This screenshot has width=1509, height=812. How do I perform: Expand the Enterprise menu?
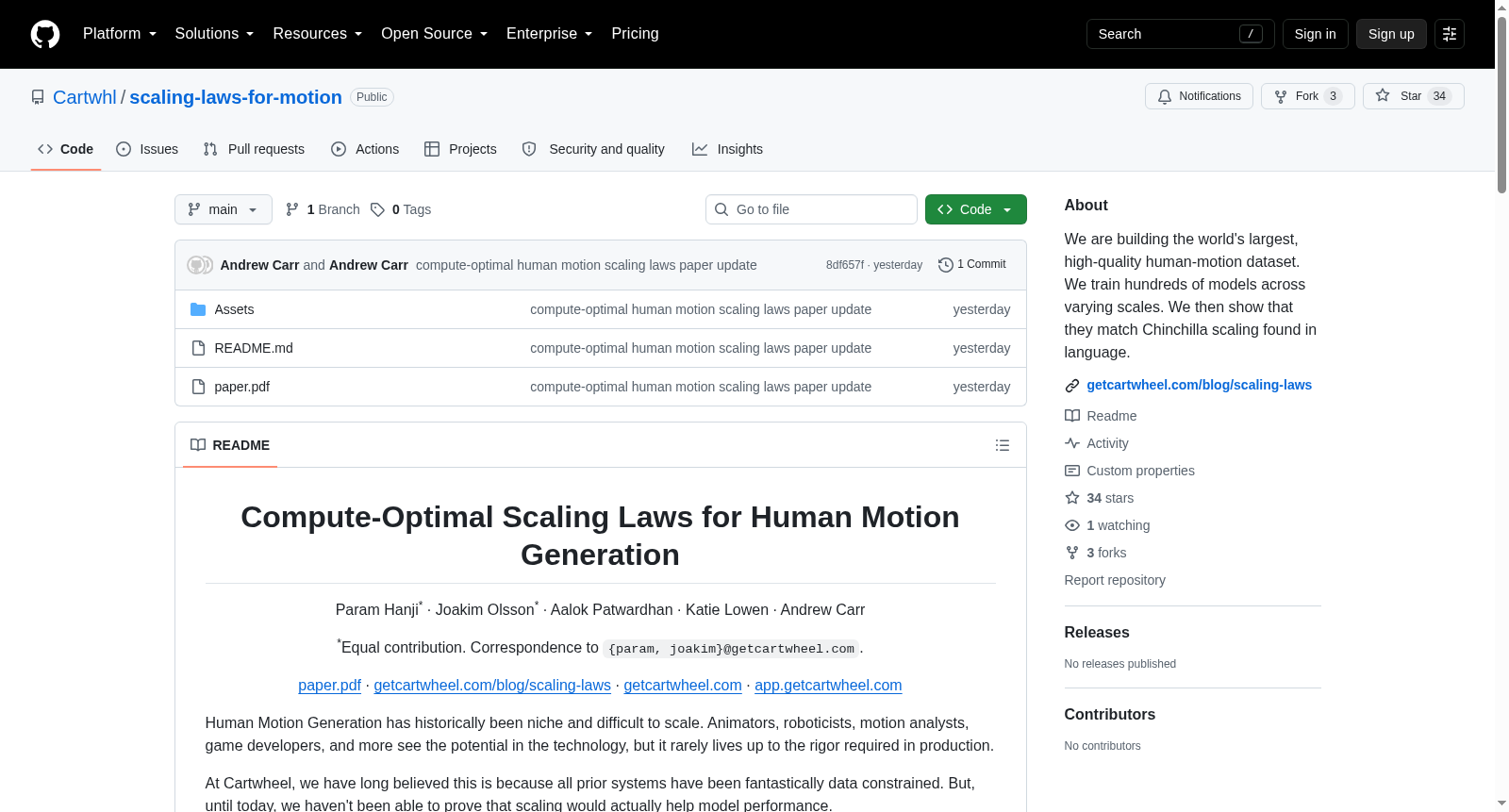click(550, 34)
